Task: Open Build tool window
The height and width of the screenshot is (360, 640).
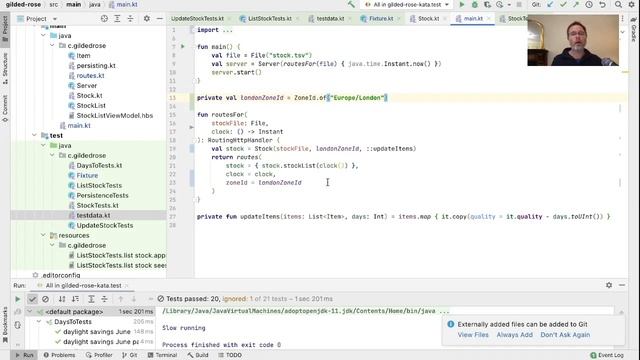Action: point(198,355)
